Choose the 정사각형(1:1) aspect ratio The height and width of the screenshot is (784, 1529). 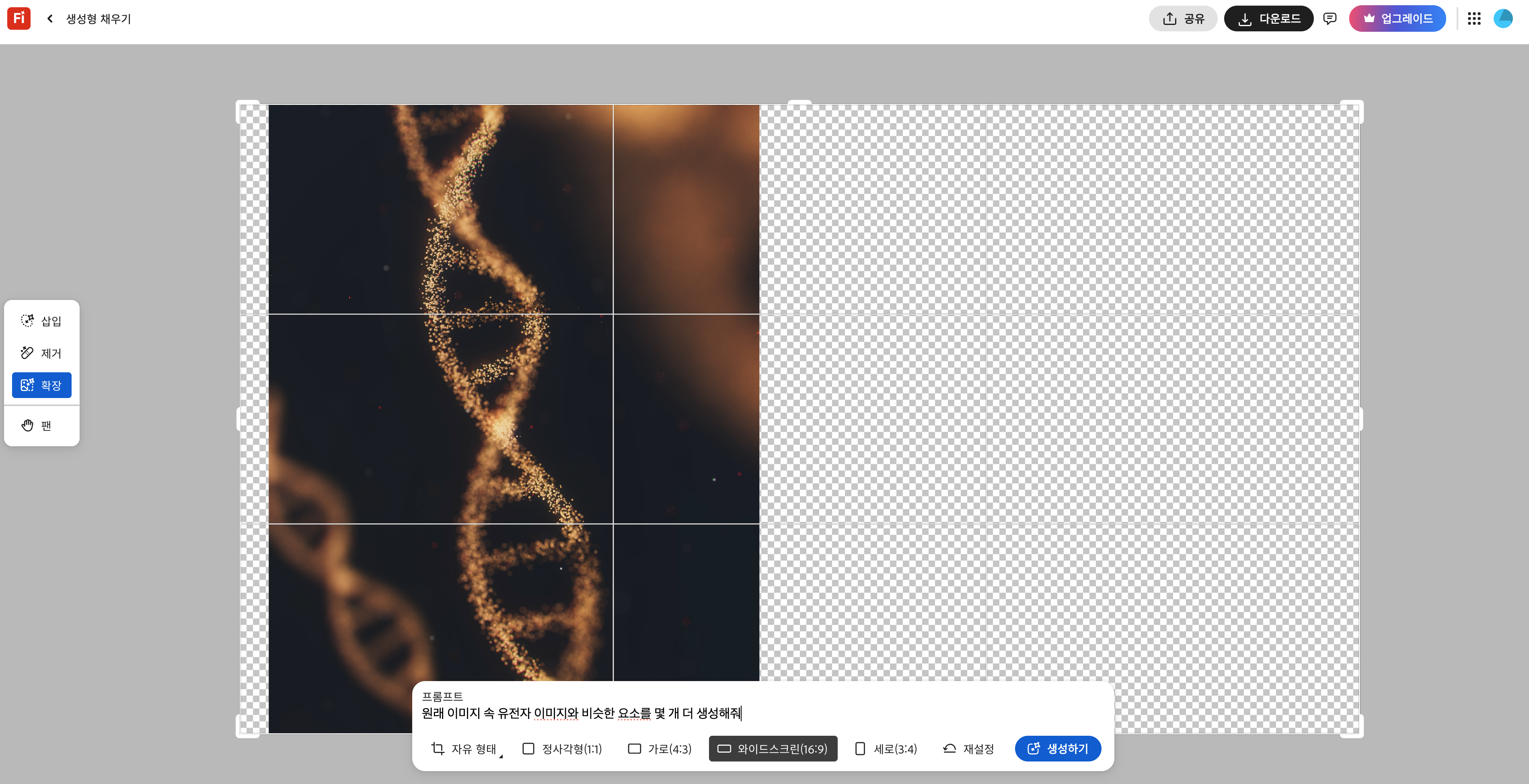coord(561,749)
